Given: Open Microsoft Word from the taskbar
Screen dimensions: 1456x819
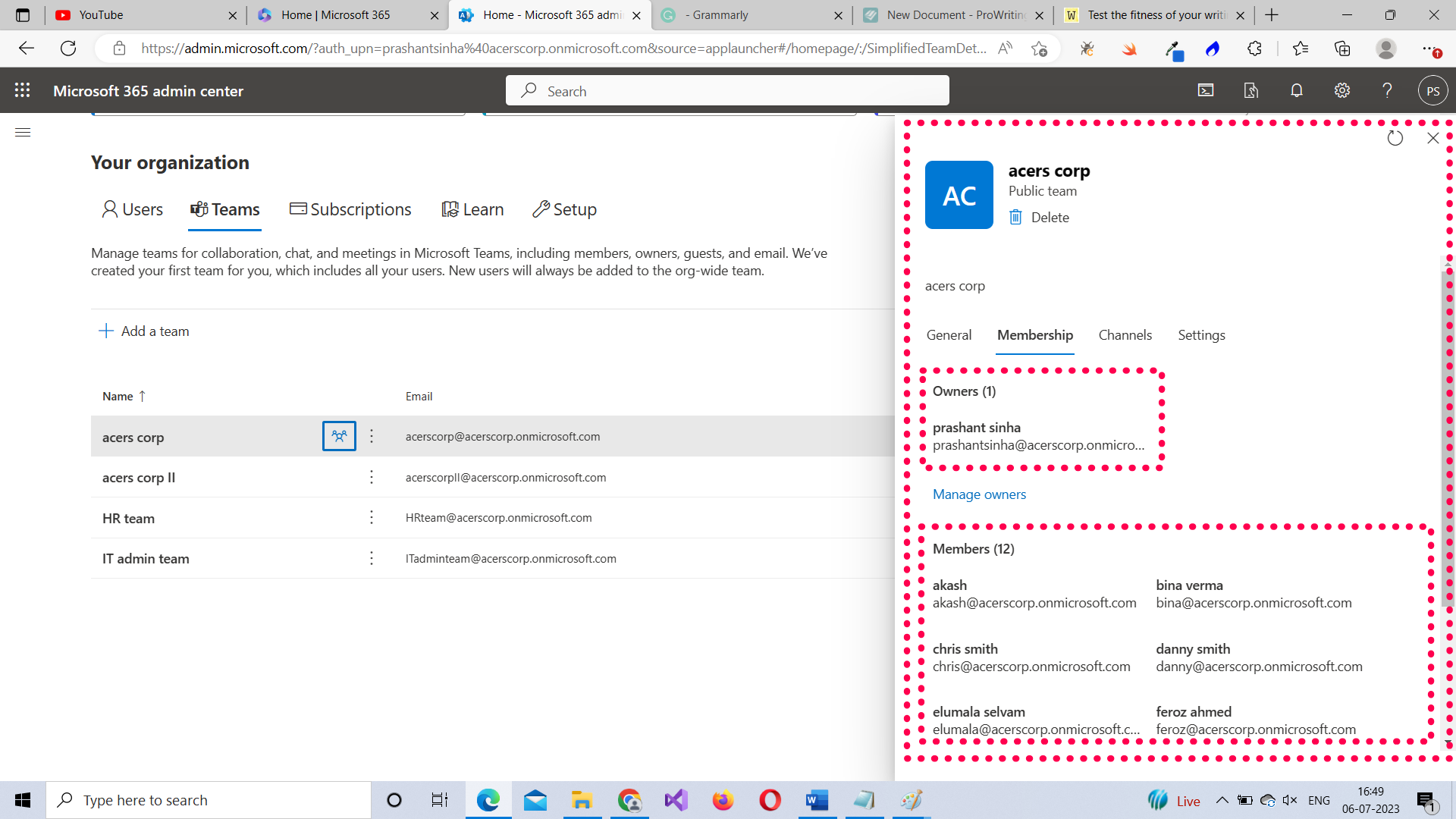Looking at the screenshot, I should click(x=817, y=800).
